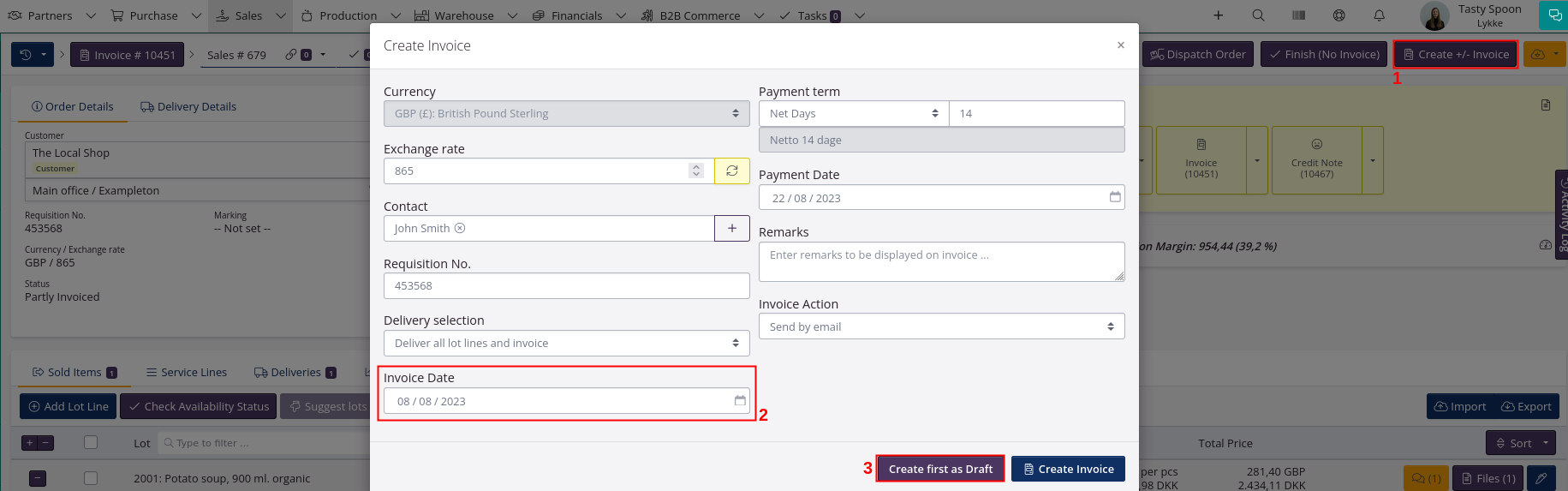
Task: Open the Net Days payment term dropdown
Action: (853, 113)
